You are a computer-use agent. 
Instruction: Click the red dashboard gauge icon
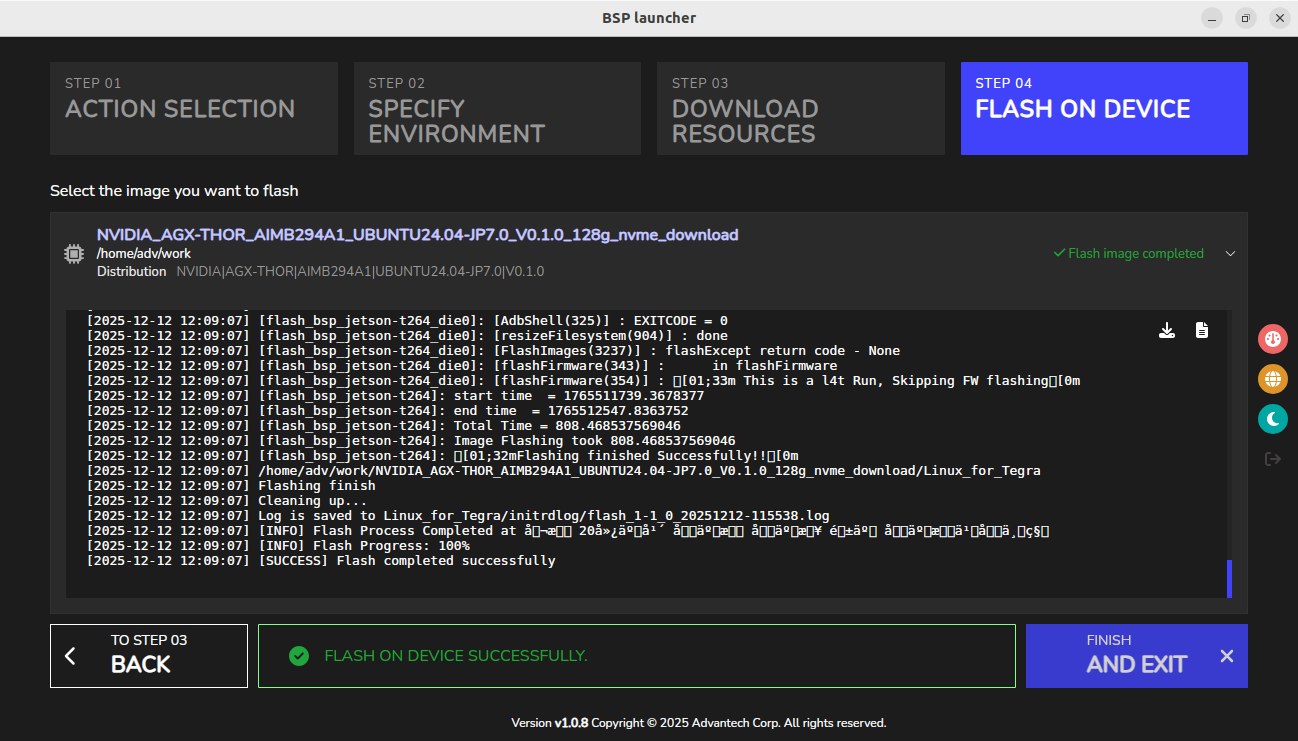[x=1272, y=339]
